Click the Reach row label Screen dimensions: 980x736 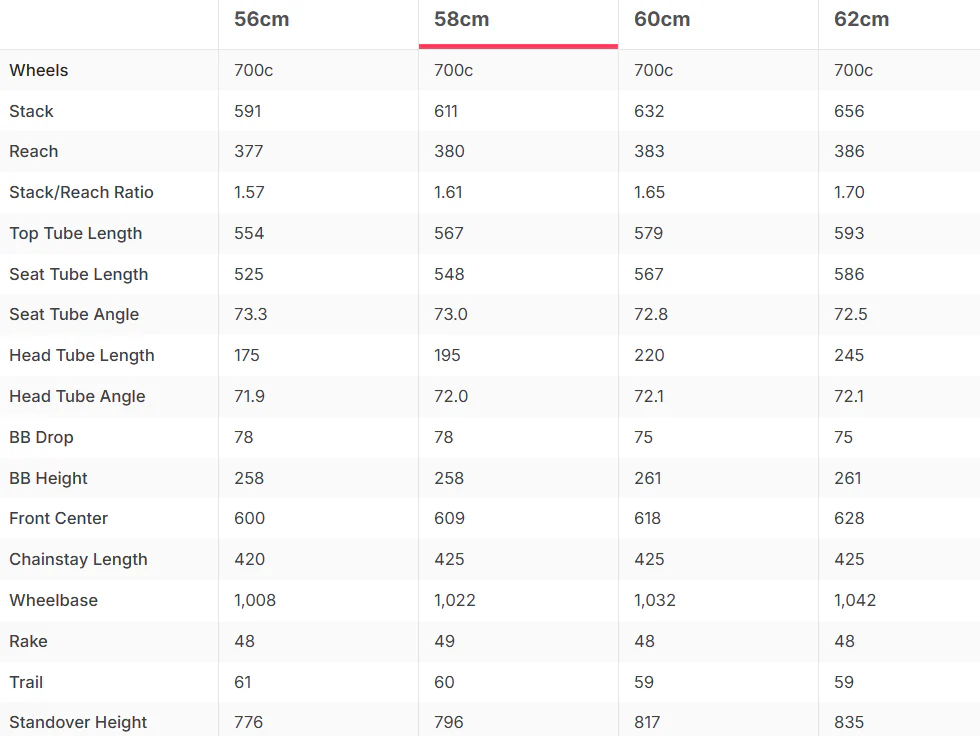click(34, 151)
